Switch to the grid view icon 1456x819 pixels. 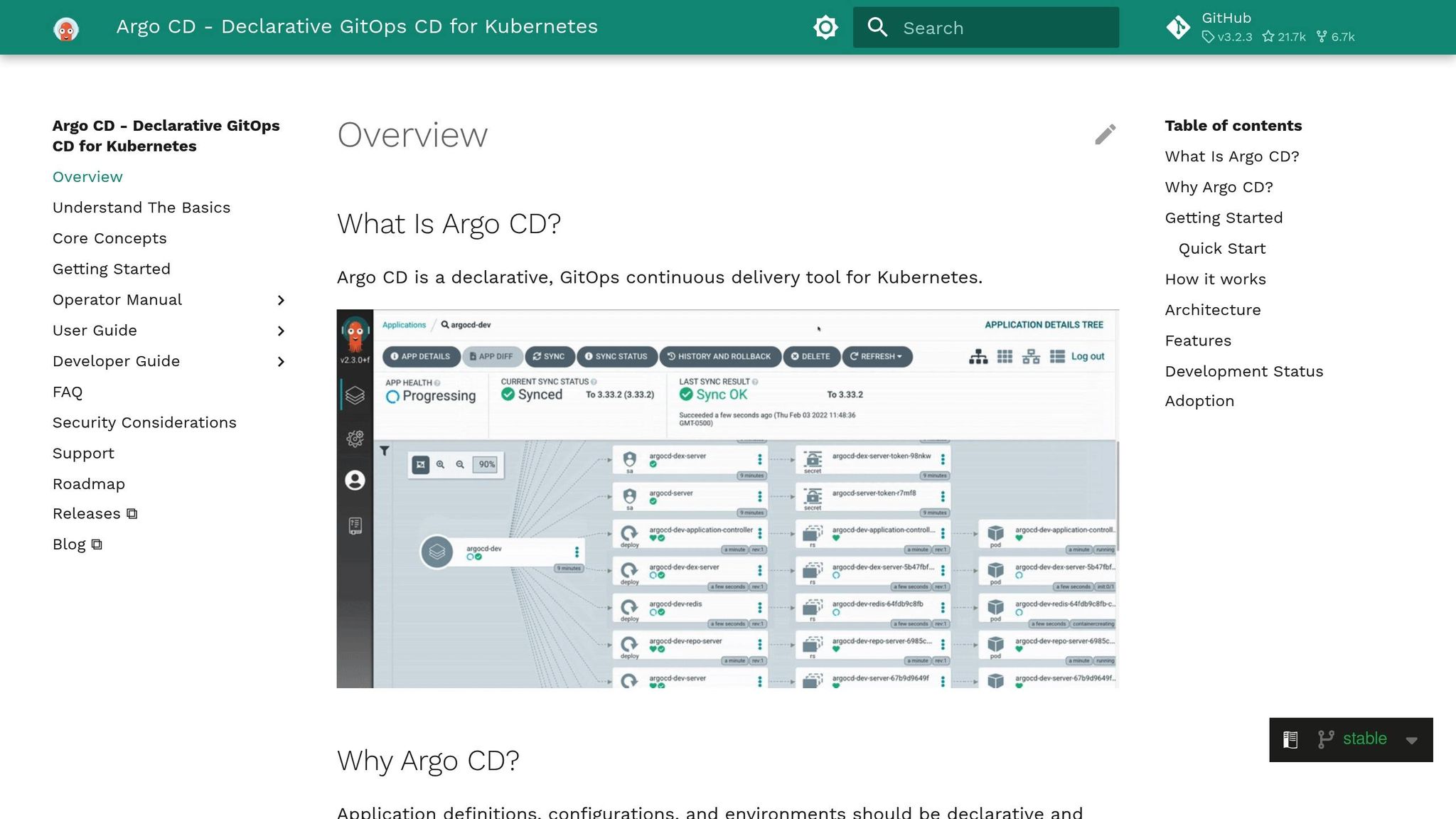point(1005,356)
